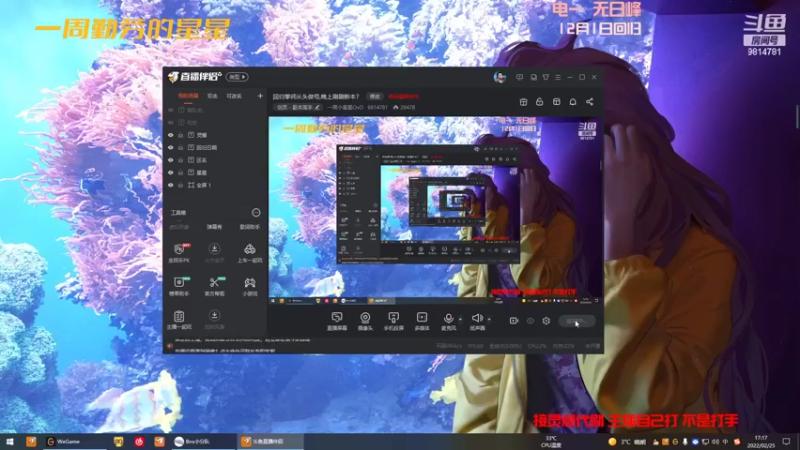Expand microphone options arrow
Viewport: 800px width, 450px height.
(460, 319)
